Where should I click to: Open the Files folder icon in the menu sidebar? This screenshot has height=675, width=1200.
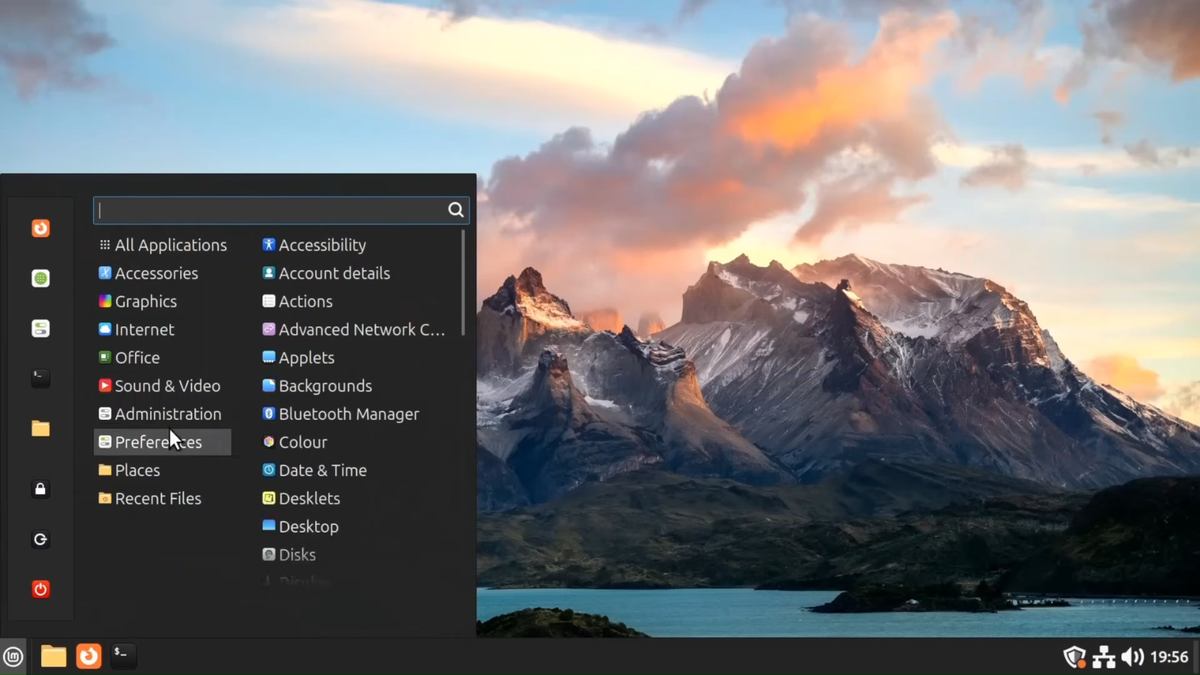pos(40,428)
